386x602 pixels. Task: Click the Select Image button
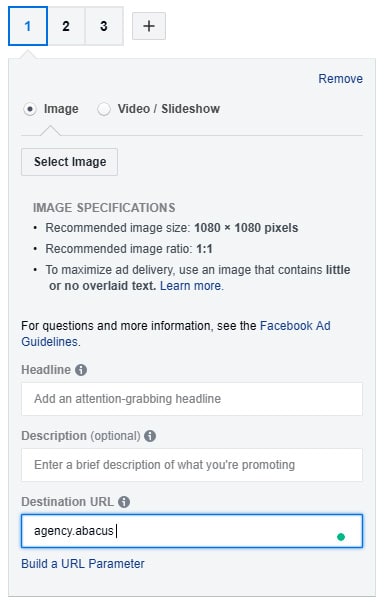[x=70, y=162]
